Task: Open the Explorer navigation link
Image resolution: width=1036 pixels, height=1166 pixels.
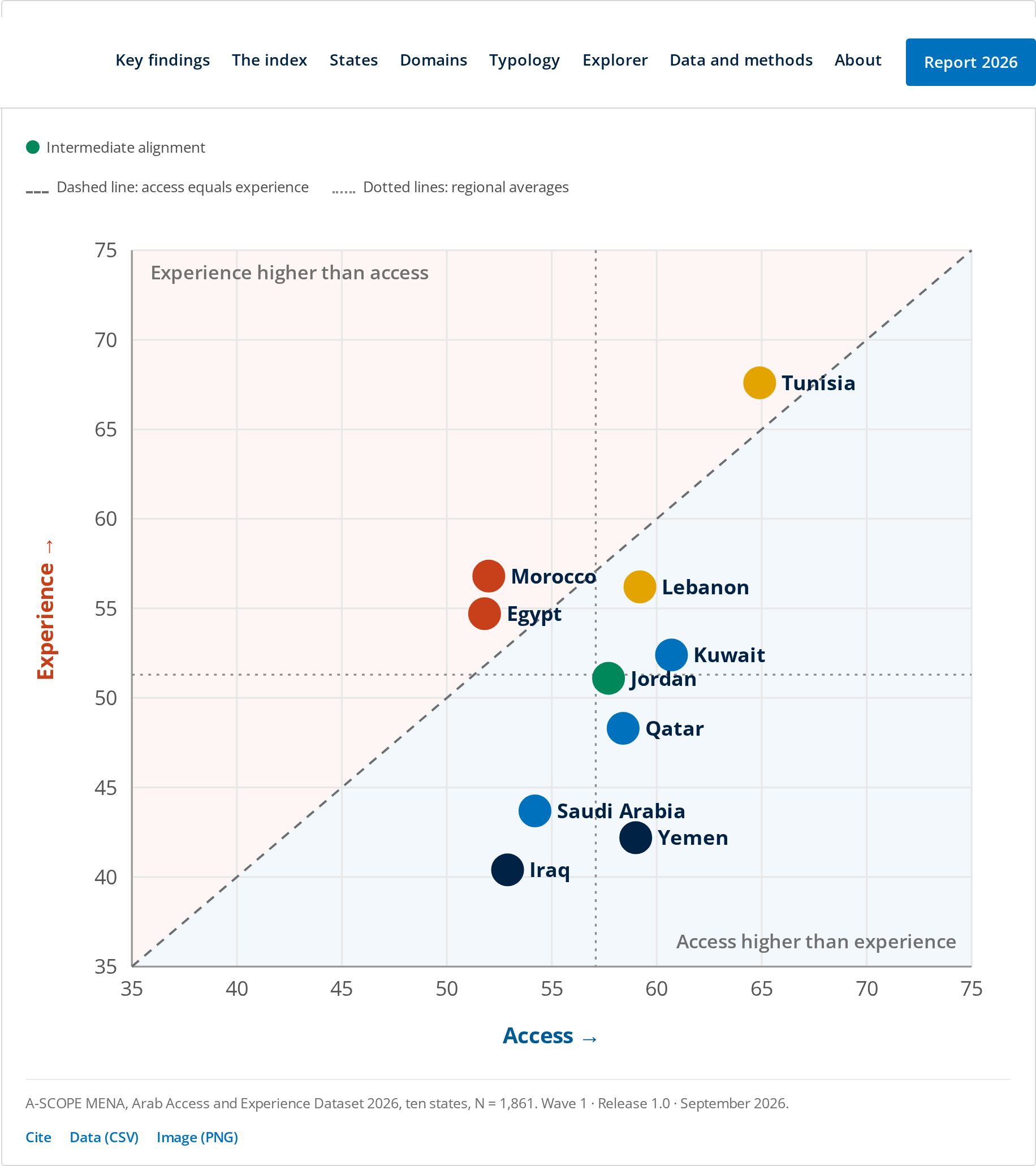Action: [x=615, y=60]
